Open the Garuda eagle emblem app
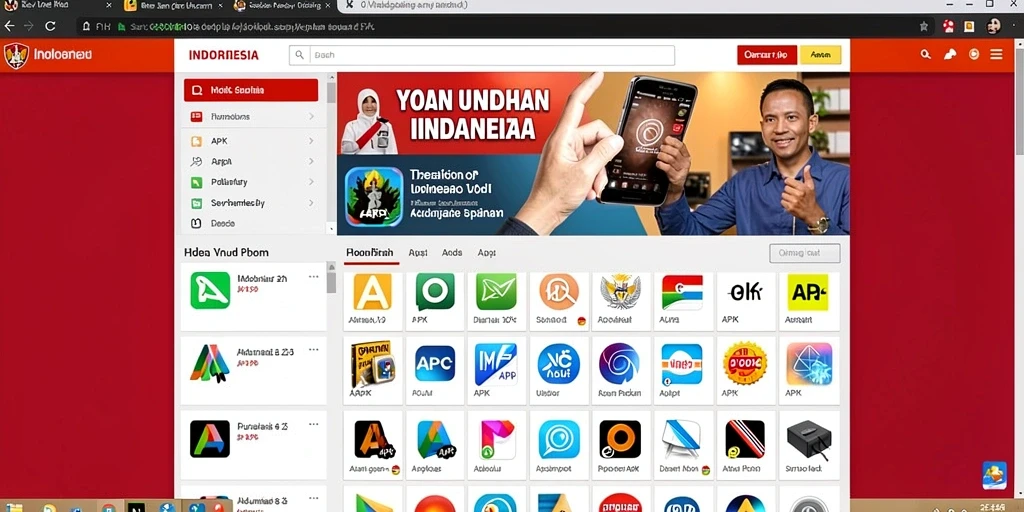This screenshot has height=512, width=1024. 620,291
